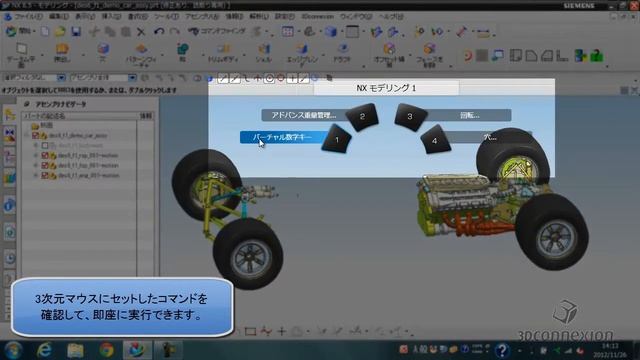640x360 pixels.
Task: Click the red measure tool icon
Action: (462, 31)
